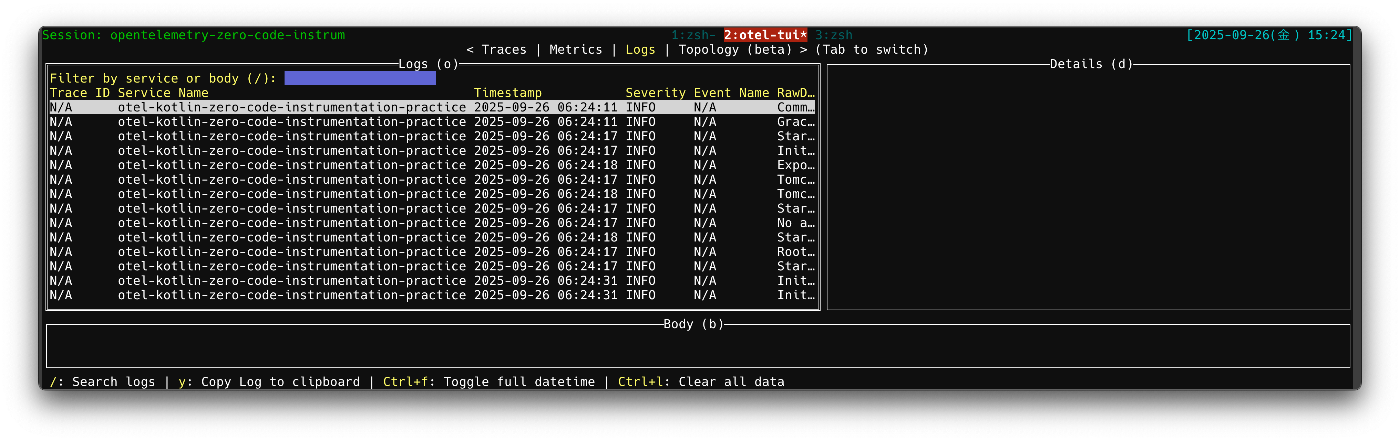This screenshot has height=441, width=1400.
Task: Click the '/: Search logs' shortcut hint
Action: pos(102,382)
